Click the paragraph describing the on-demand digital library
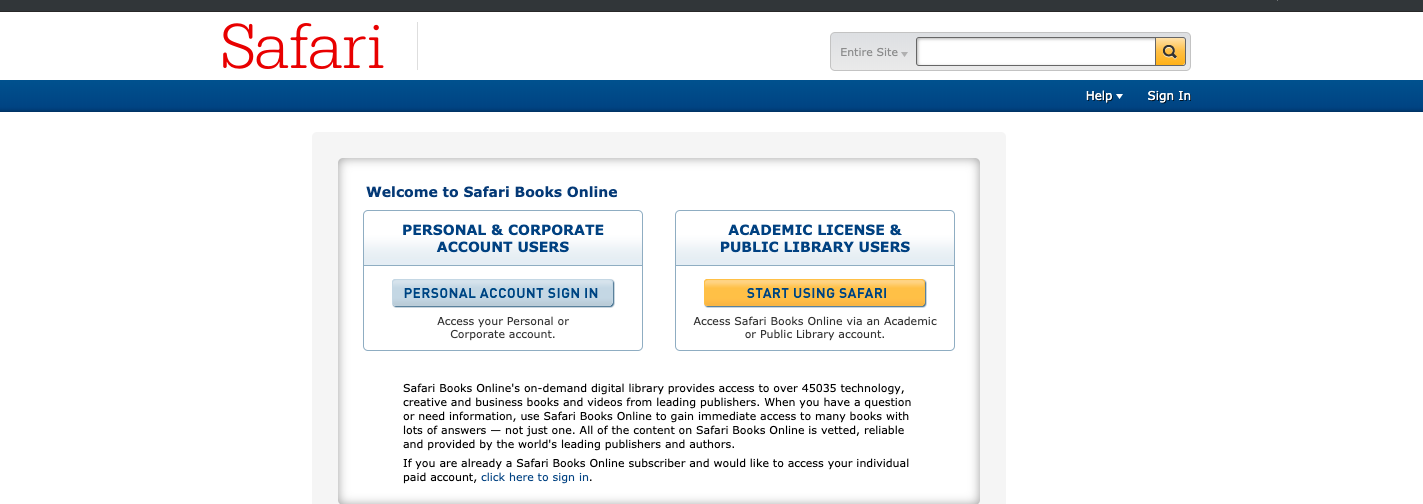Image resolution: width=1423 pixels, height=504 pixels. (x=656, y=415)
